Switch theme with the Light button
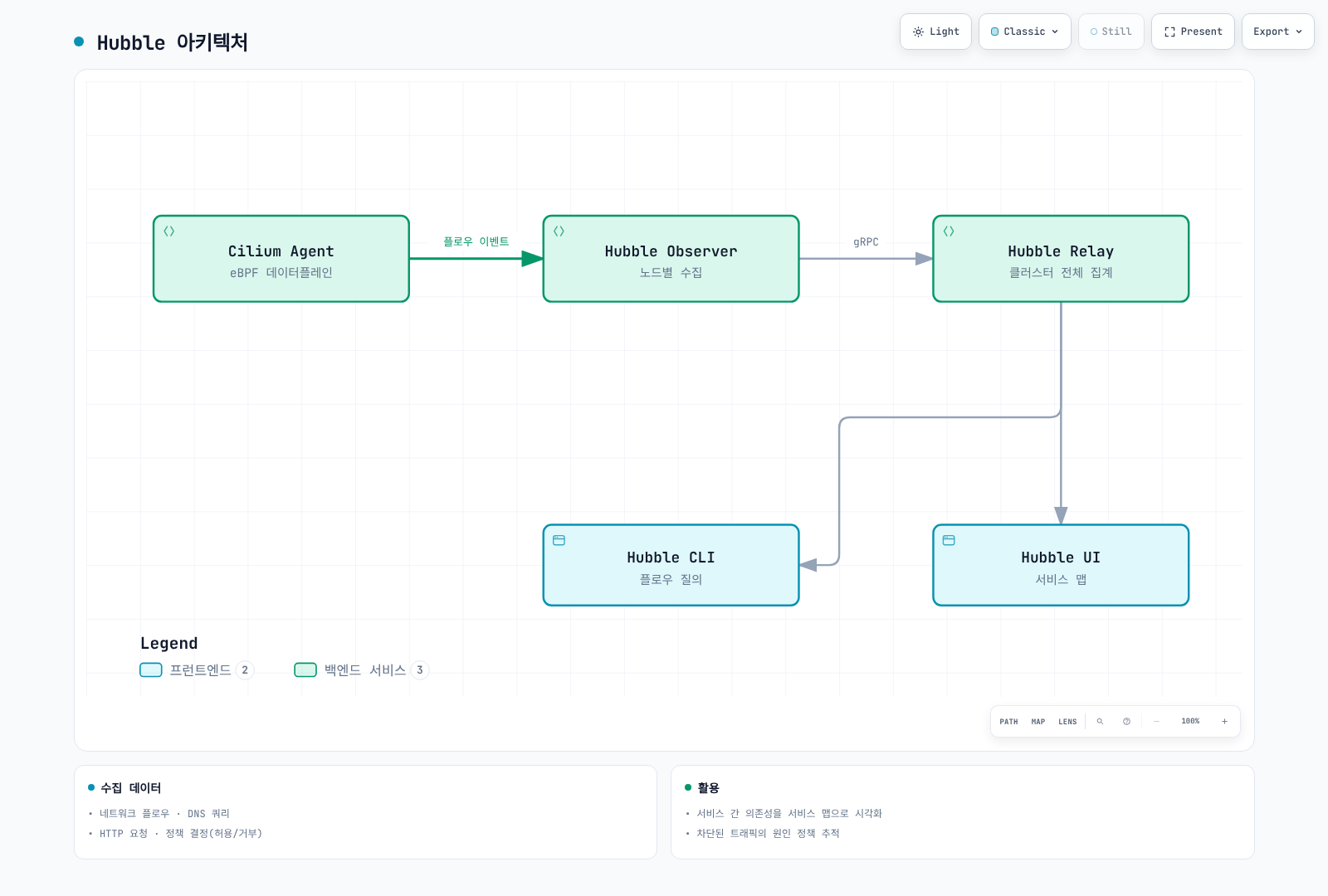 935,32
